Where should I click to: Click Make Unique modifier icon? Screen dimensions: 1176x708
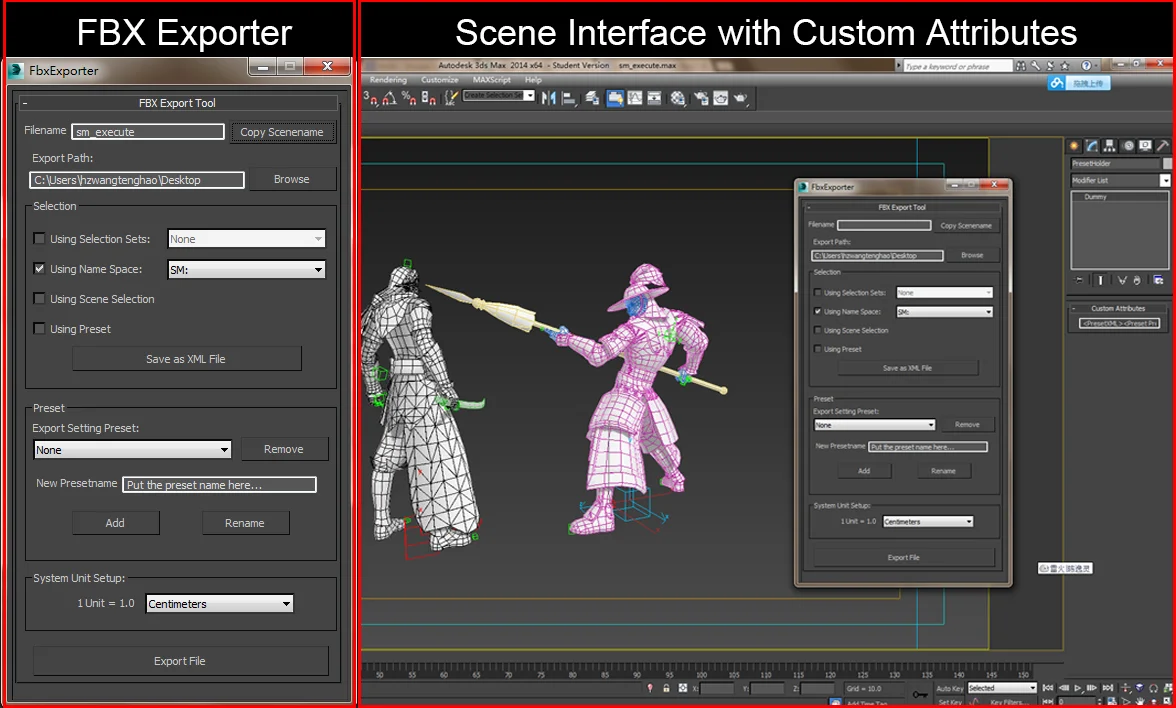1122,280
